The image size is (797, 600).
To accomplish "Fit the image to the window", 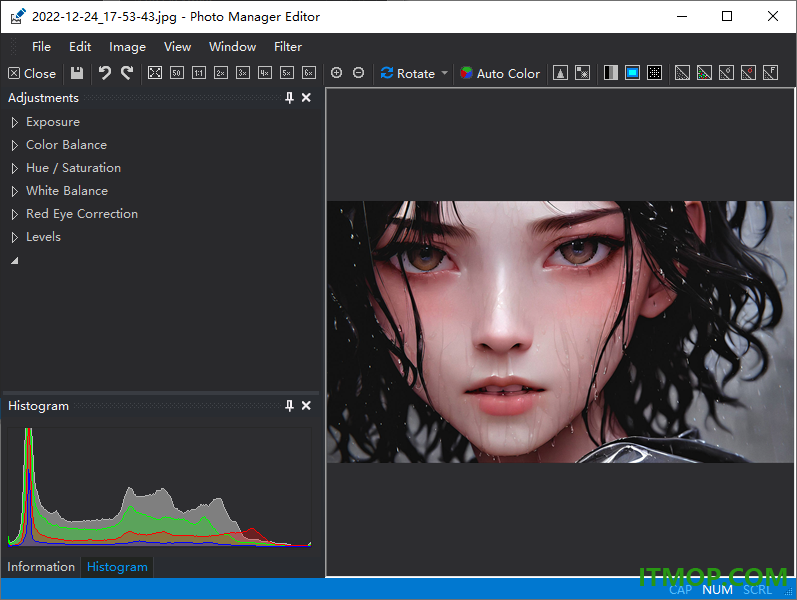I will click(x=155, y=73).
